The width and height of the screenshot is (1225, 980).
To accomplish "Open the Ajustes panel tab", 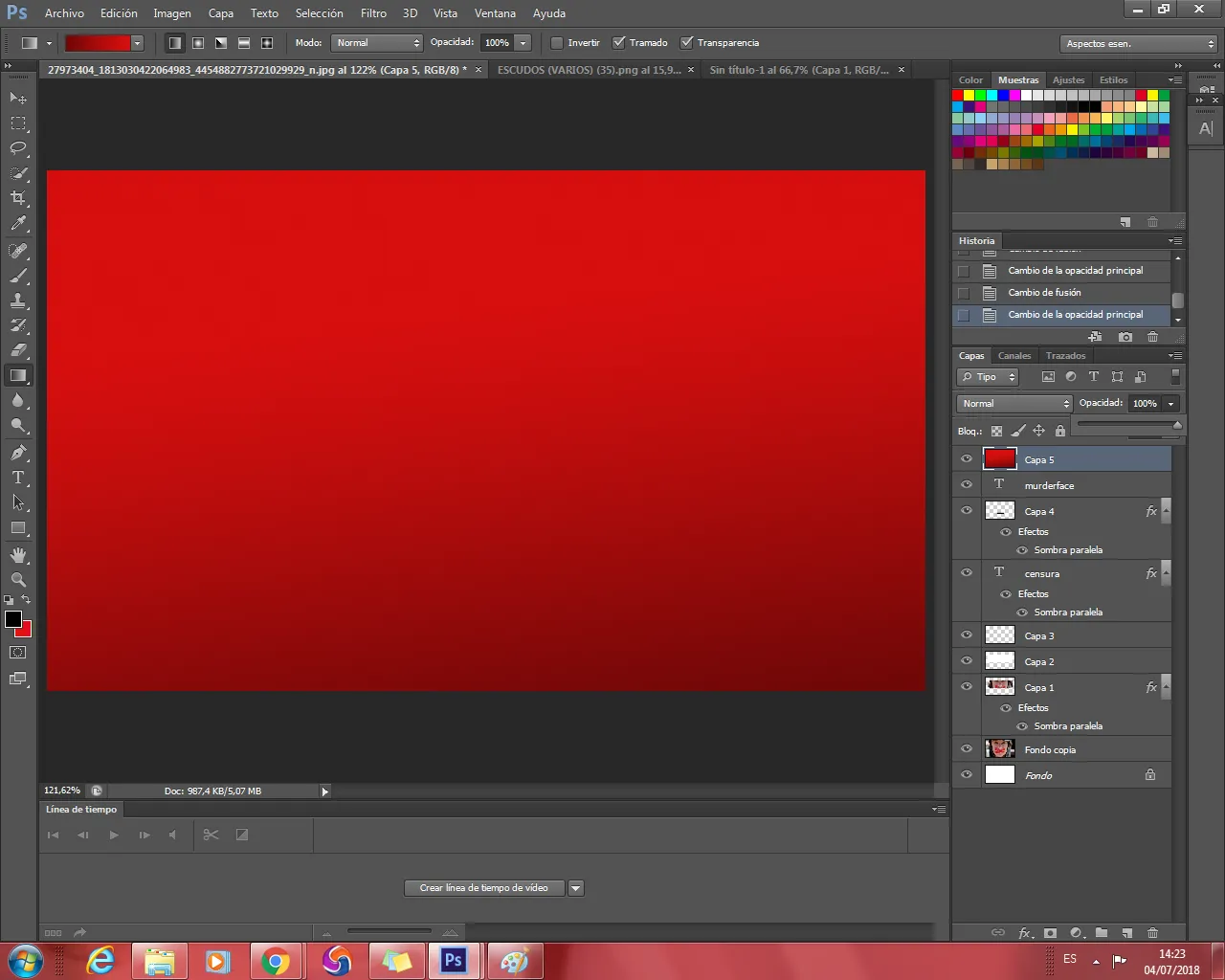I will click(1069, 80).
